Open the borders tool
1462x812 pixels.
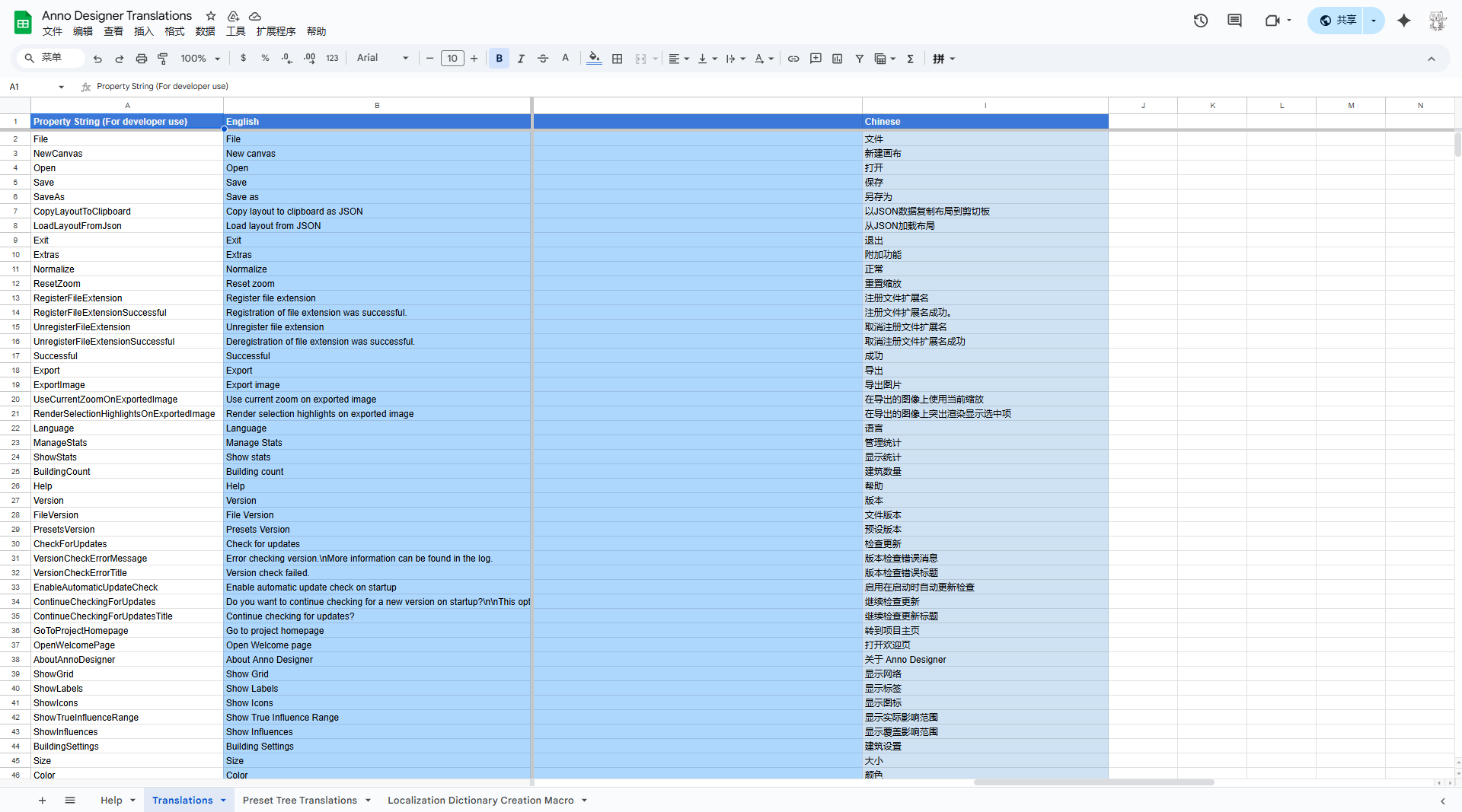618,59
